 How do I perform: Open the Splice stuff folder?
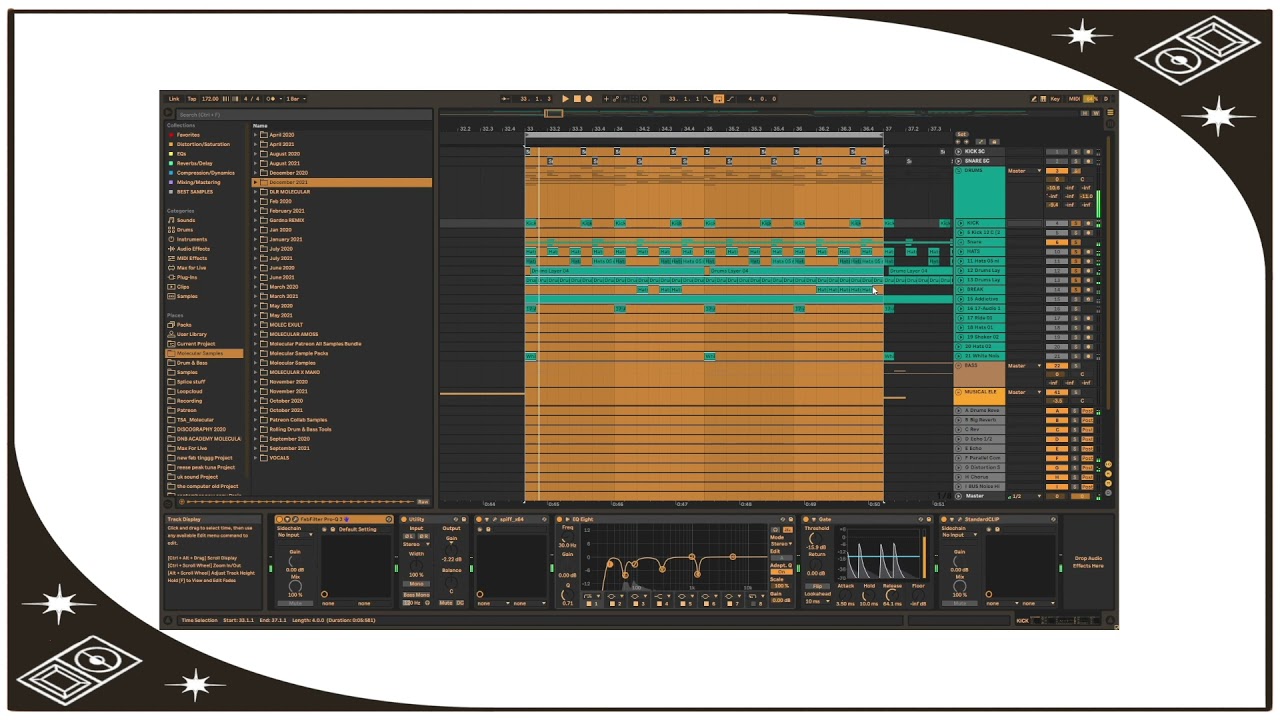coord(191,382)
